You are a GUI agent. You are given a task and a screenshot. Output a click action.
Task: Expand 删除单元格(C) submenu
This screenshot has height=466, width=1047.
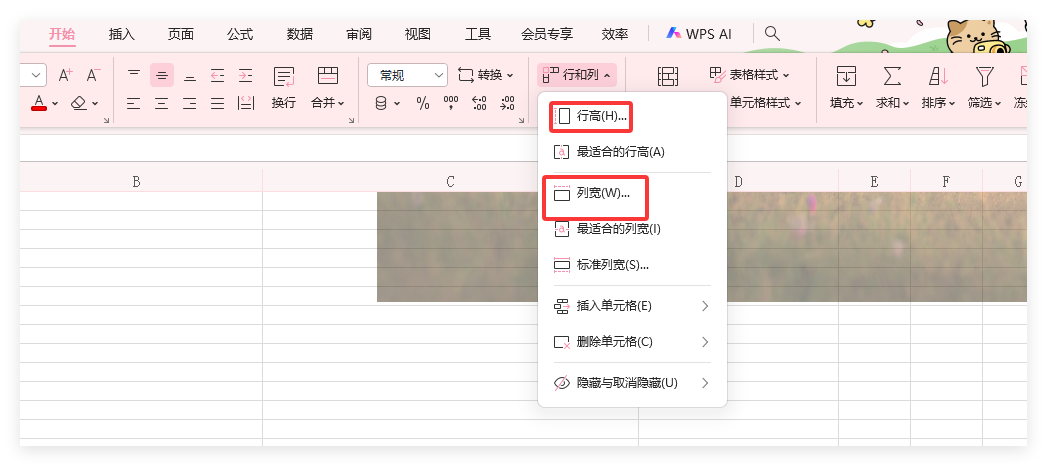click(632, 342)
